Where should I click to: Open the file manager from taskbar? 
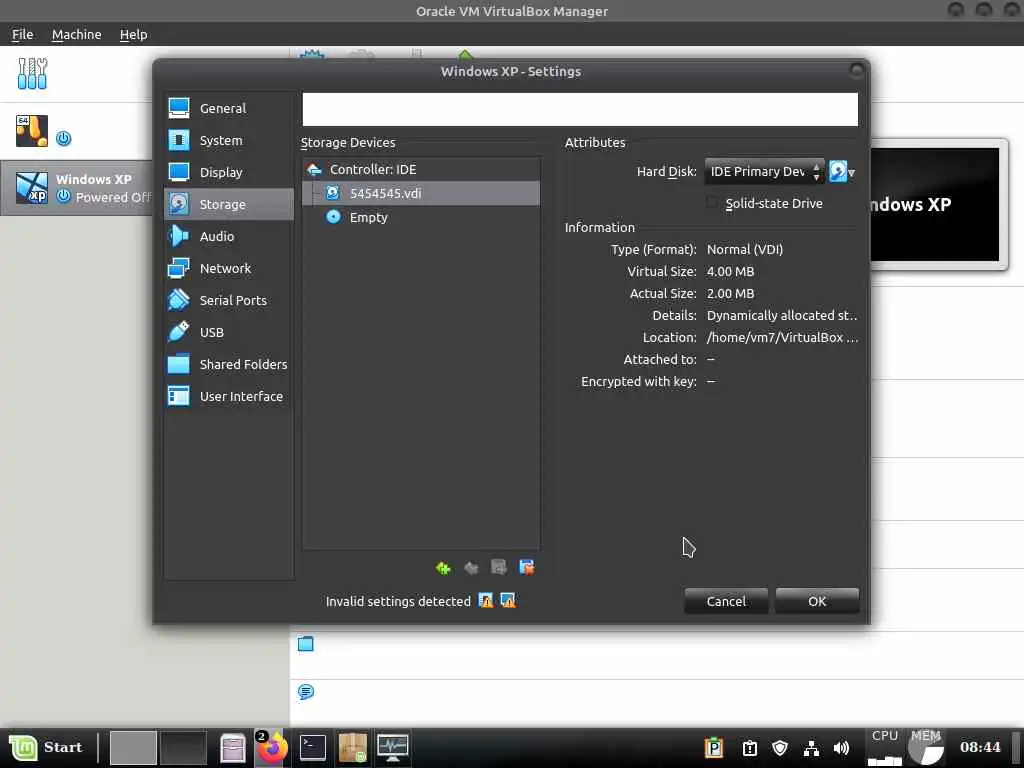(x=232, y=748)
